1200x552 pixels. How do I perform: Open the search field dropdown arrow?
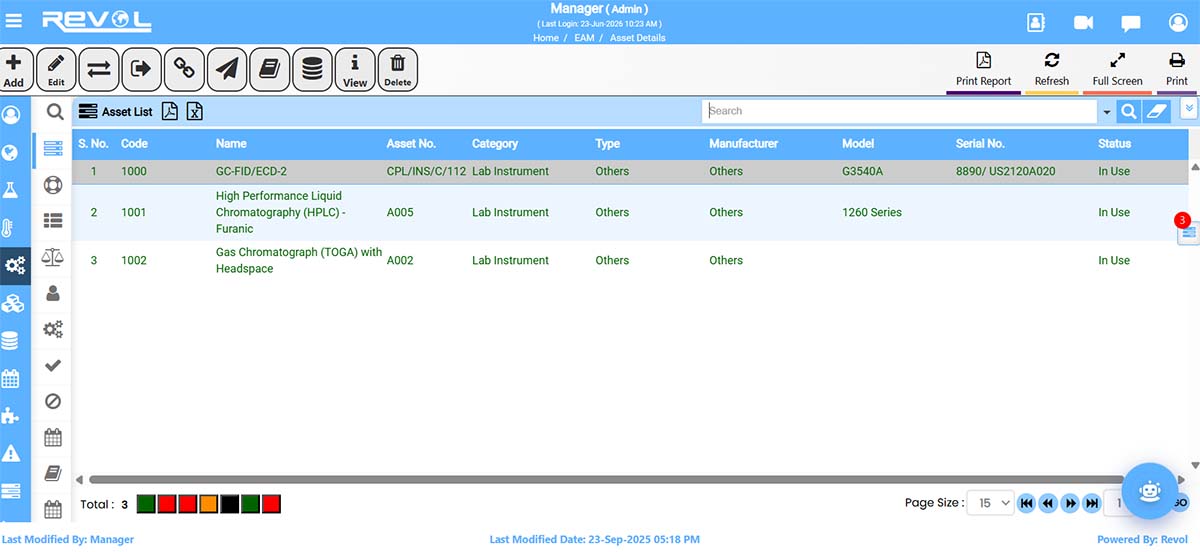click(1107, 112)
